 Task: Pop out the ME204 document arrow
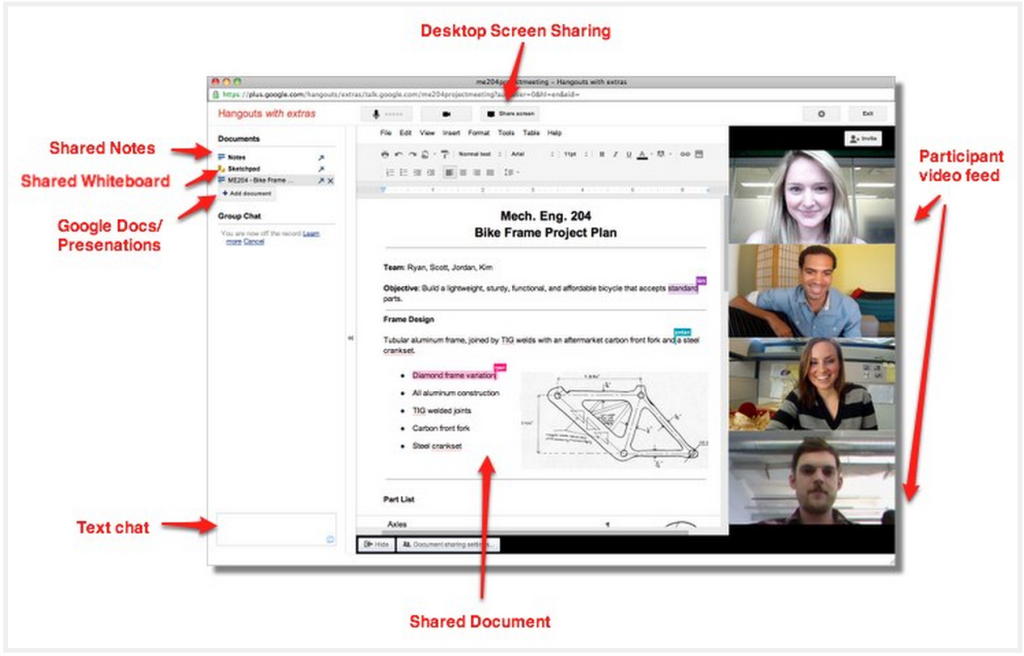(x=321, y=180)
